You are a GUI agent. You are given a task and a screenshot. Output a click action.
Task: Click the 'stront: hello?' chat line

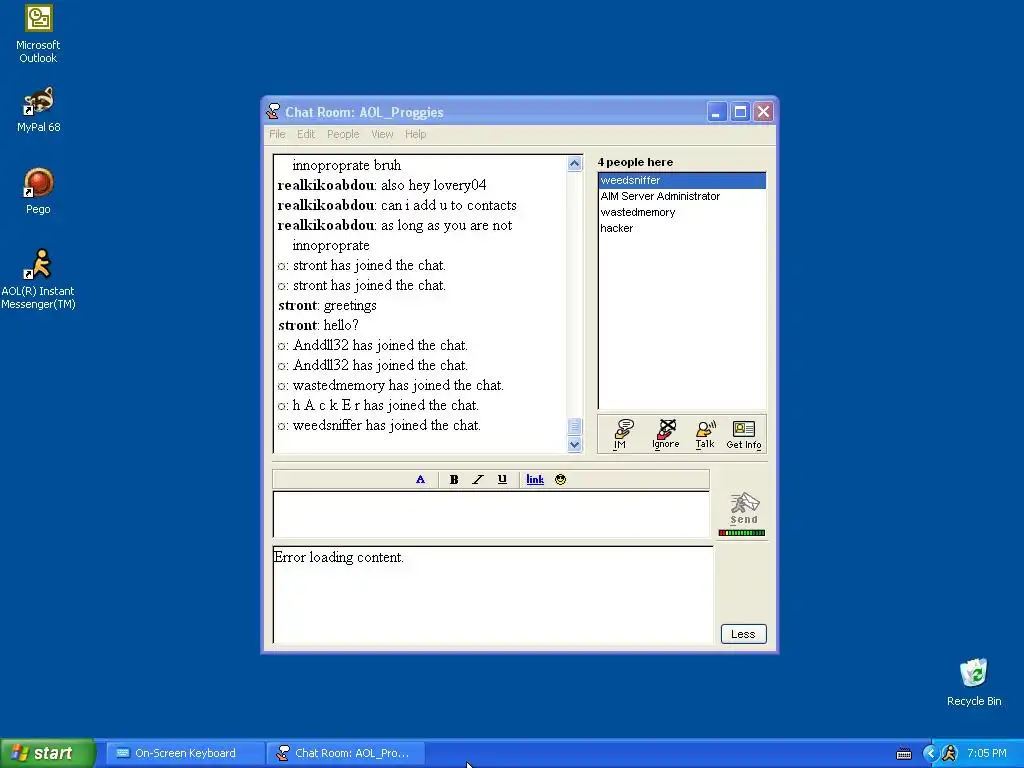[x=318, y=325]
